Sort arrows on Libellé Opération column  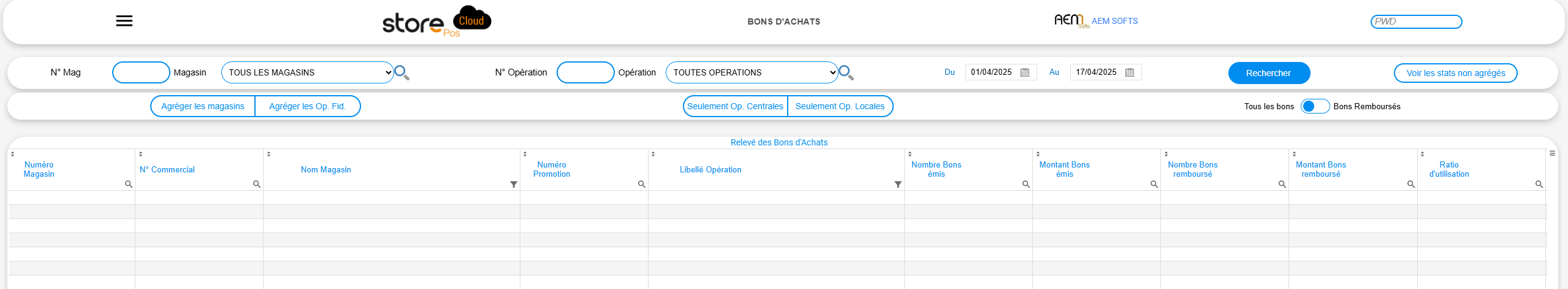point(653,154)
